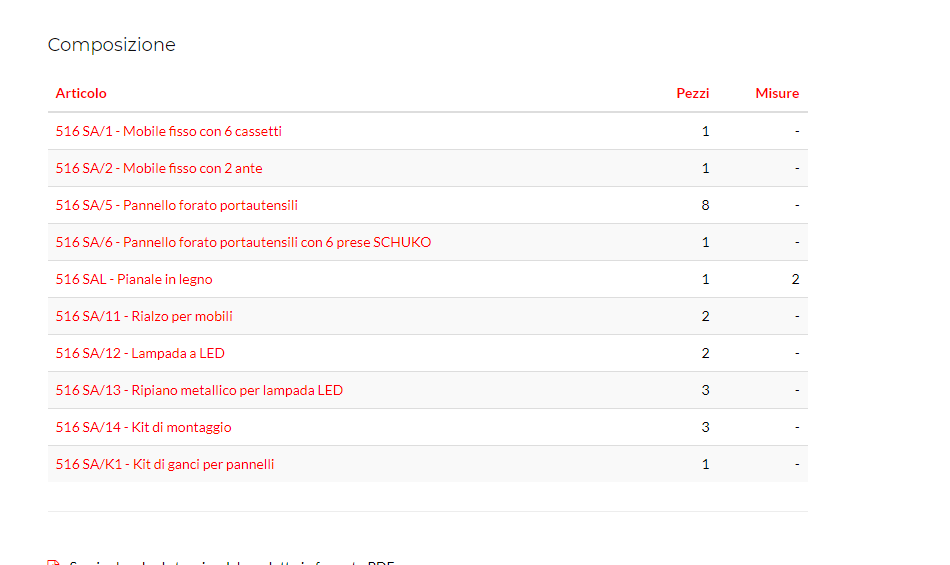Open the 516 SA/1 Mobile fisso con 6 cassetti link
Image resolution: width=950 pixels, height=565 pixels.
click(x=168, y=131)
